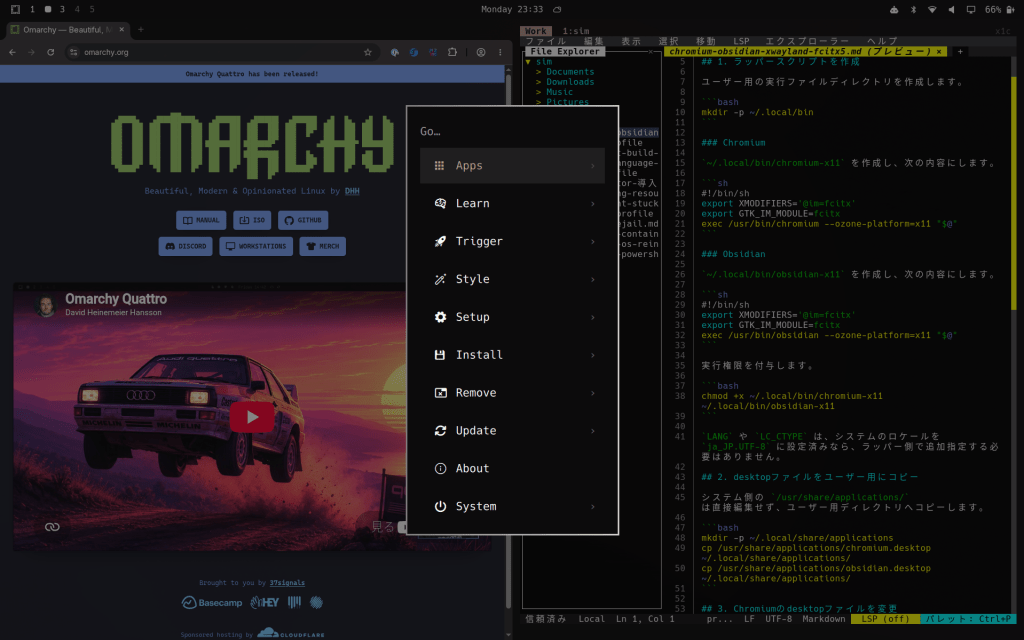Follow the DHH link
Viewport: 1024px width, 640px height.
point(352,191)
